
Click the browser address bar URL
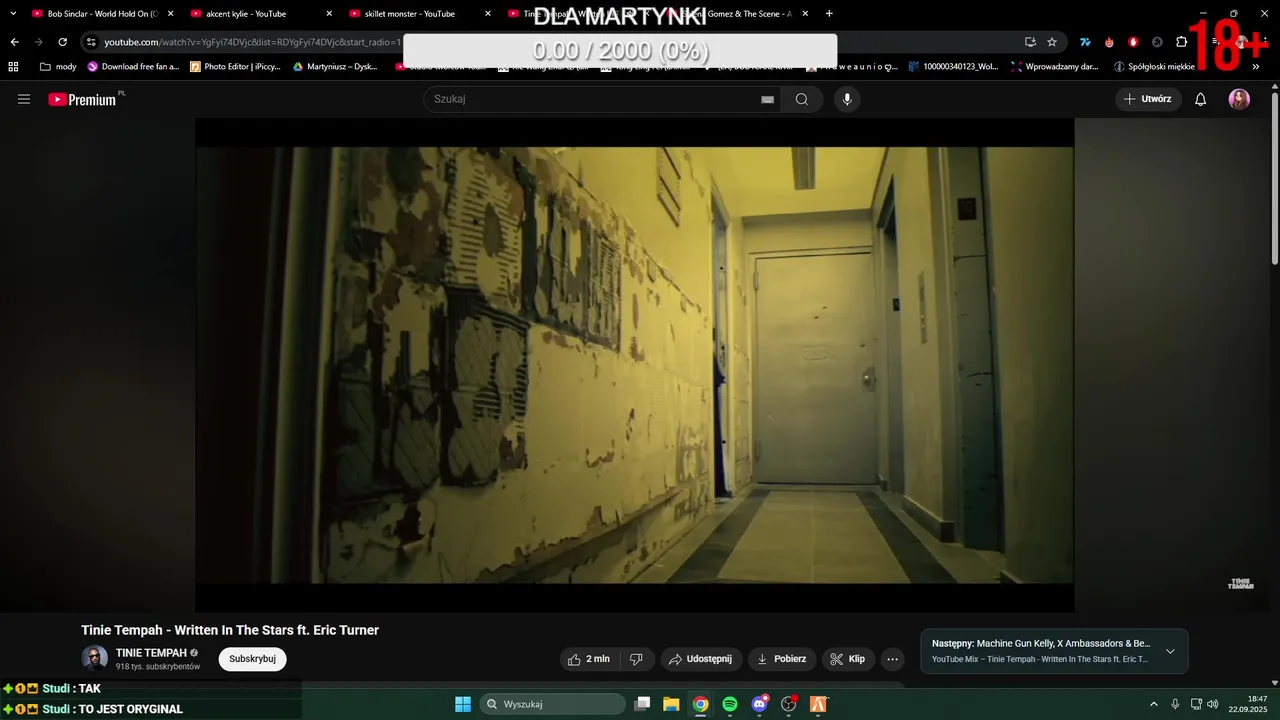click(252, 42)
